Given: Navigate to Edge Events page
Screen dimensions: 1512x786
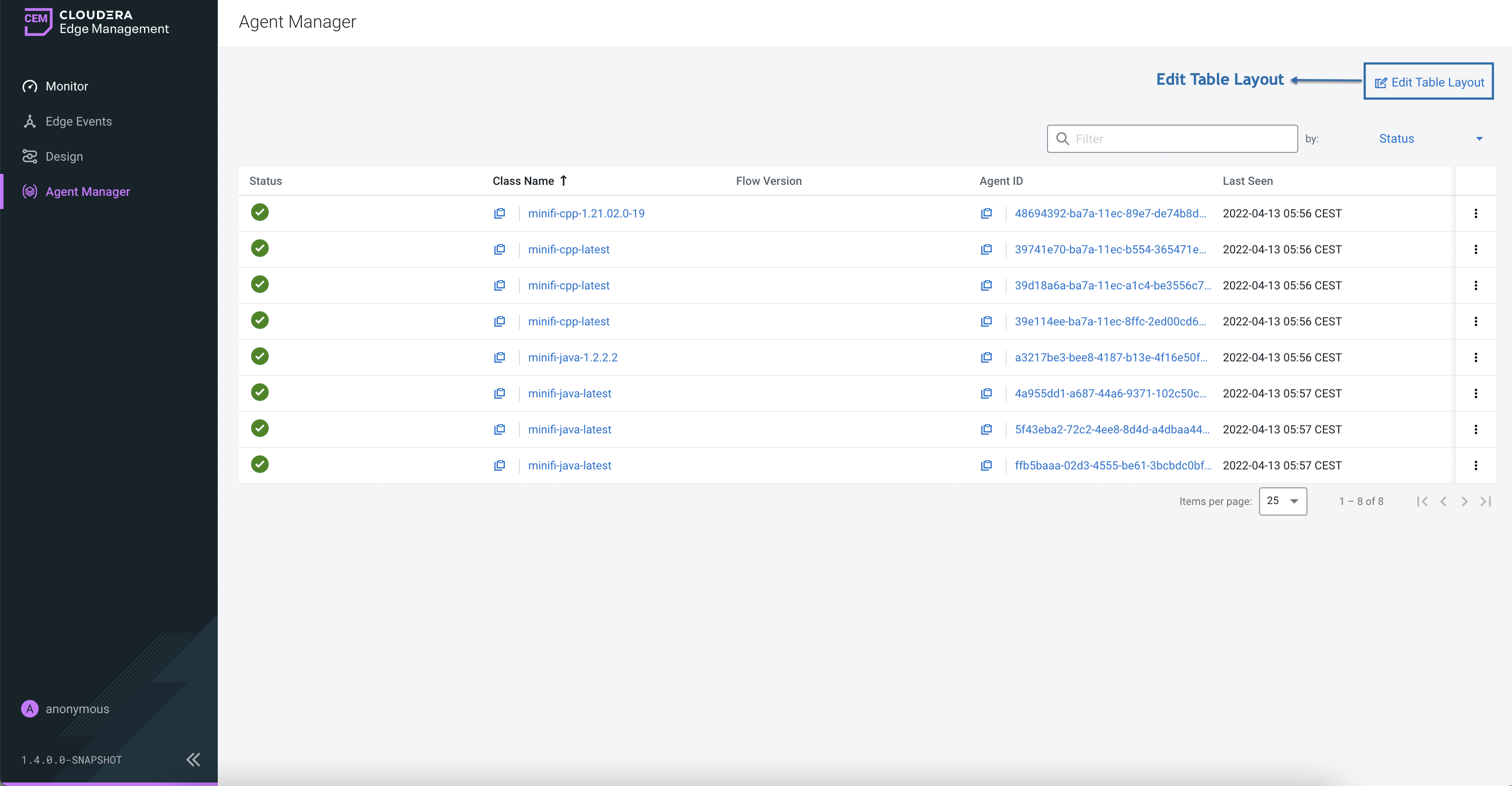Looking at the screenshot, I should [x=79, y=122].
